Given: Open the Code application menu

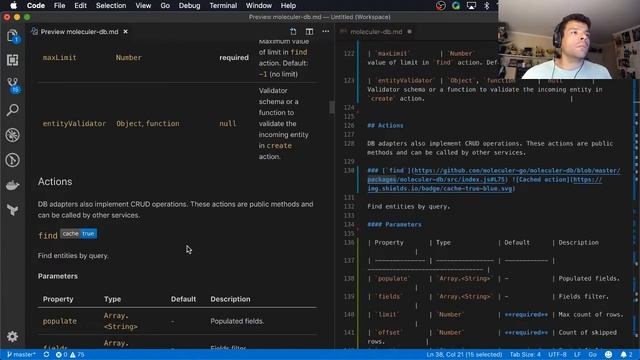Looking at the screenshot, I should 36,6.
